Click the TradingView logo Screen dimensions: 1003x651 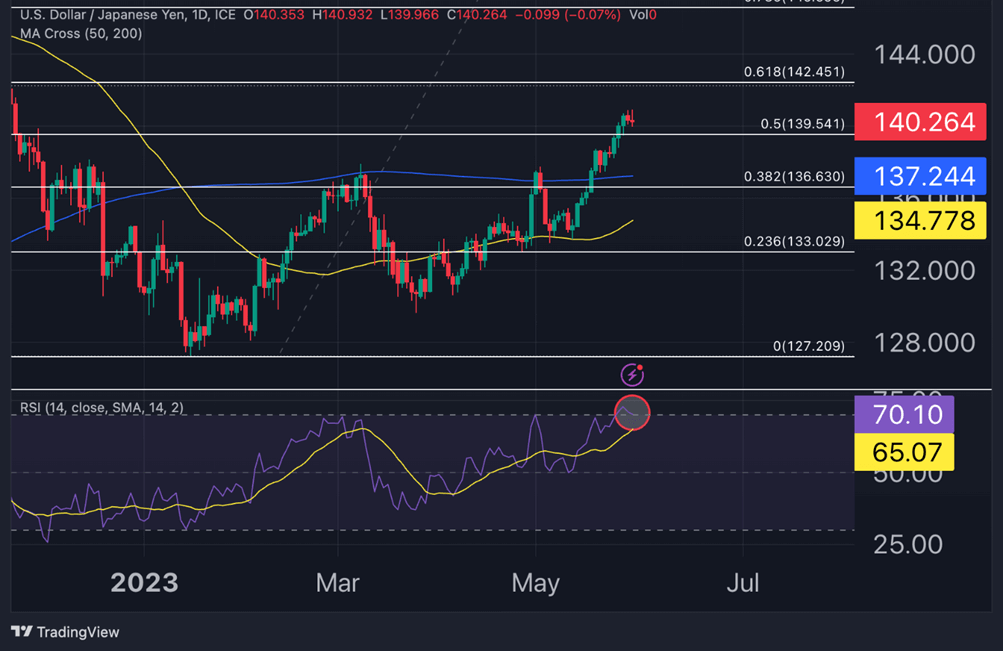65,632
